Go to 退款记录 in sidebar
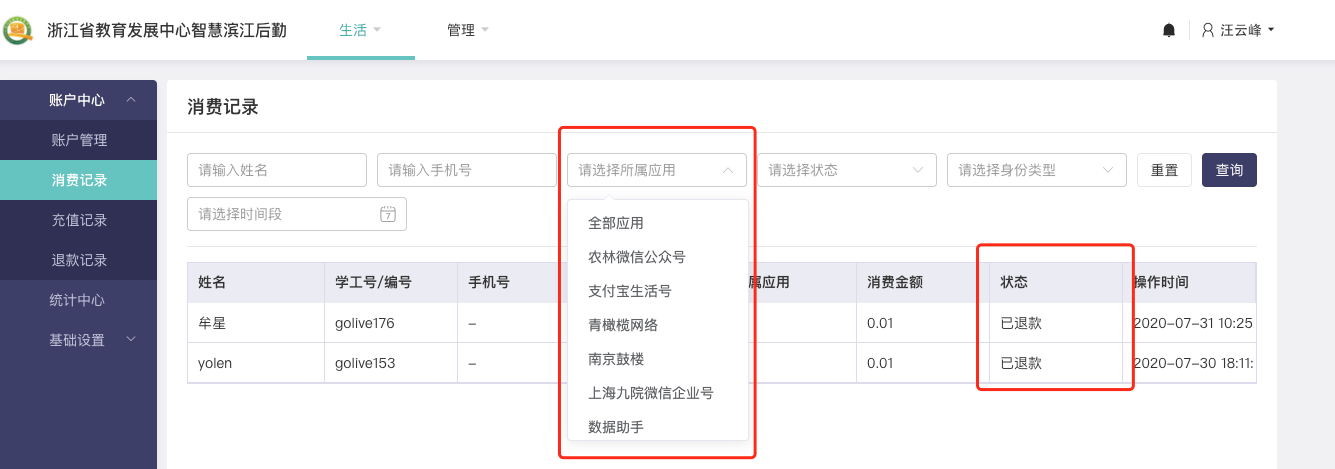Viewport: 1335px width, 469px height. [x=79, y=260]
